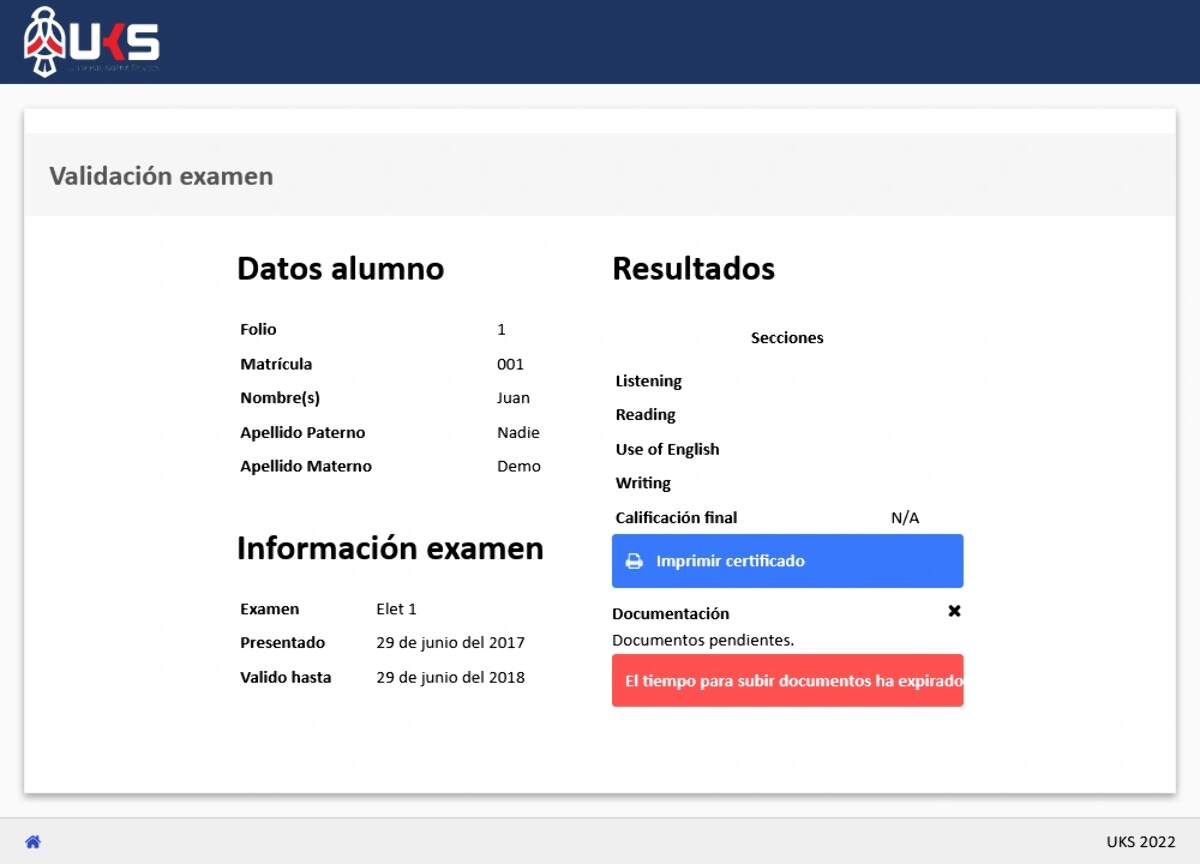Image resolution: width=1200 pixels, height=864 pixels.
Task: Click the Resultados heading
Action: tap(694, 268)
